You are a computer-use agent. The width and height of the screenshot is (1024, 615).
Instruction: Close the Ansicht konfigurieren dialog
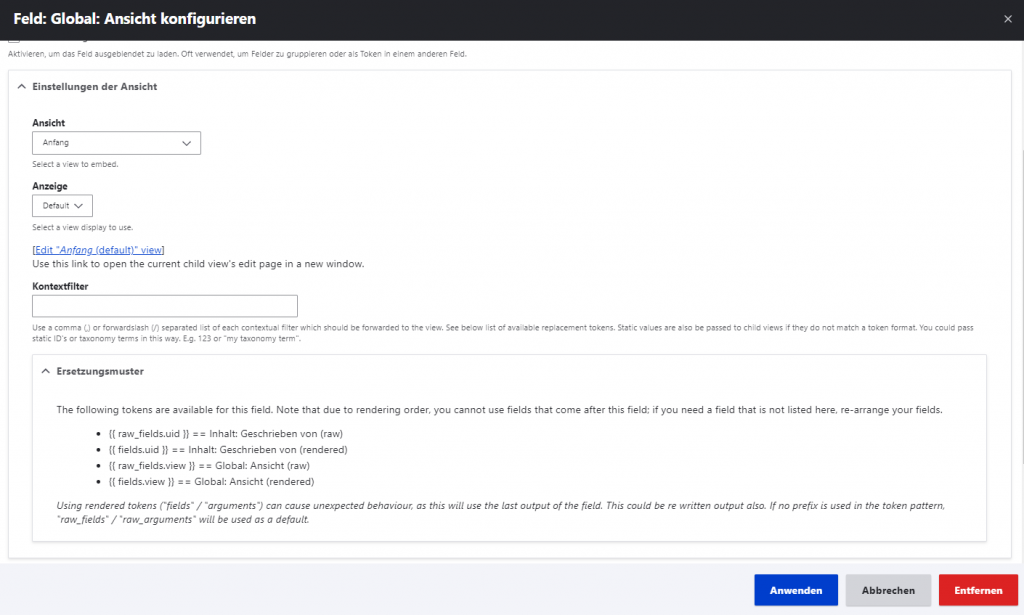coord(1007,18)
